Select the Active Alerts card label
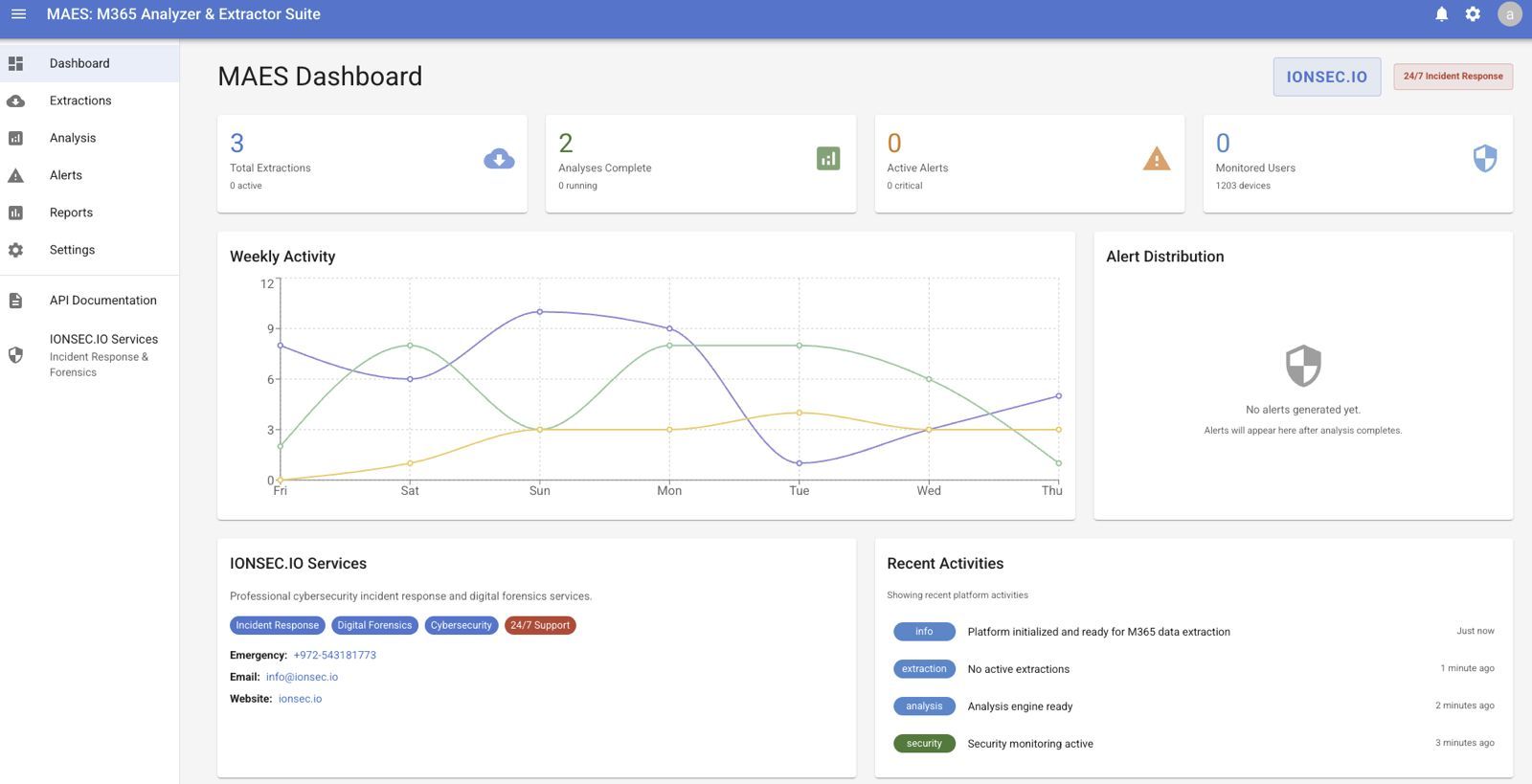1532x784 pixels. [917, 168]
